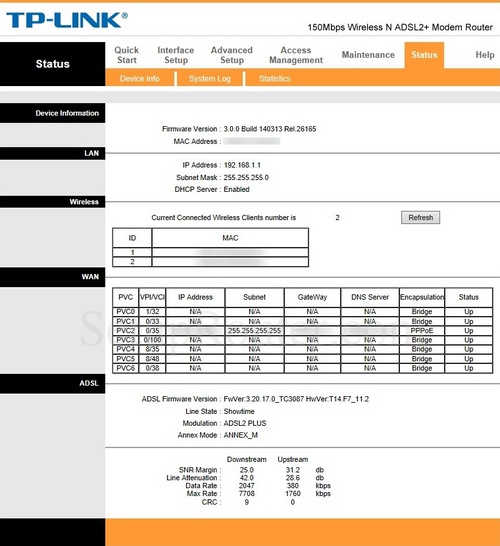Click upstream SNR Margin 31.2

click(293, 470)
